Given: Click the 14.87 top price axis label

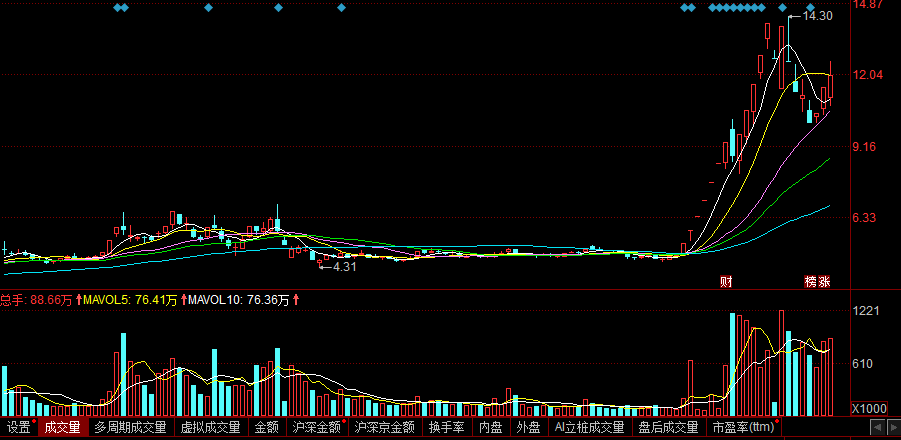Looking at the screenshot, I should [868, 5].
